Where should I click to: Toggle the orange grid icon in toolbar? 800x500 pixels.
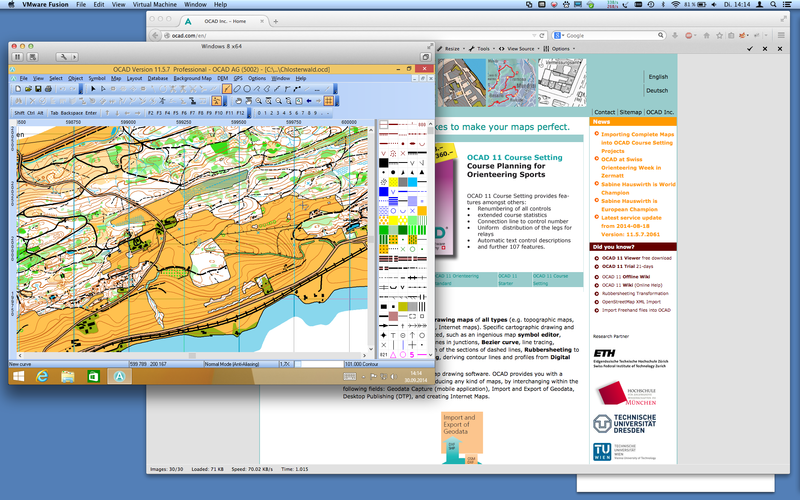tap(329, 101)
